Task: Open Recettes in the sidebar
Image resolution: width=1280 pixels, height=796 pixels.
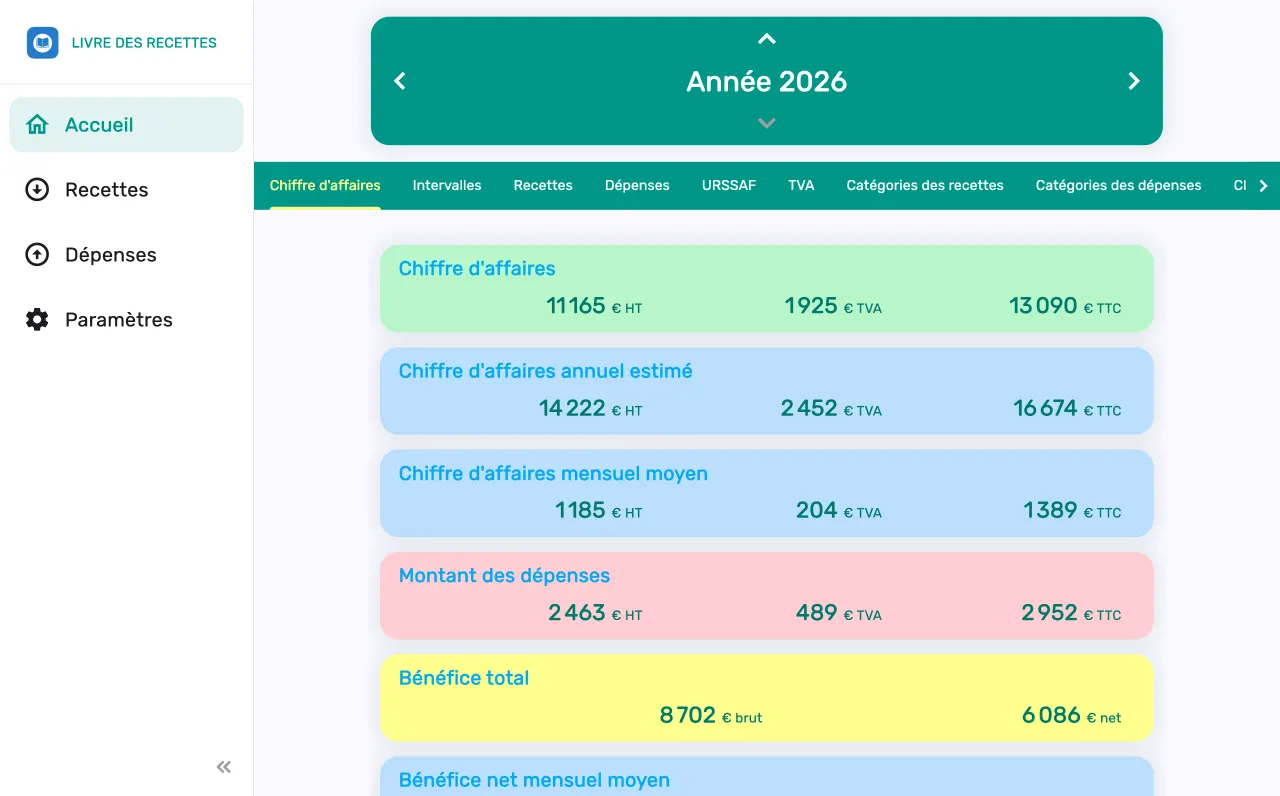Action: [126, 190]
